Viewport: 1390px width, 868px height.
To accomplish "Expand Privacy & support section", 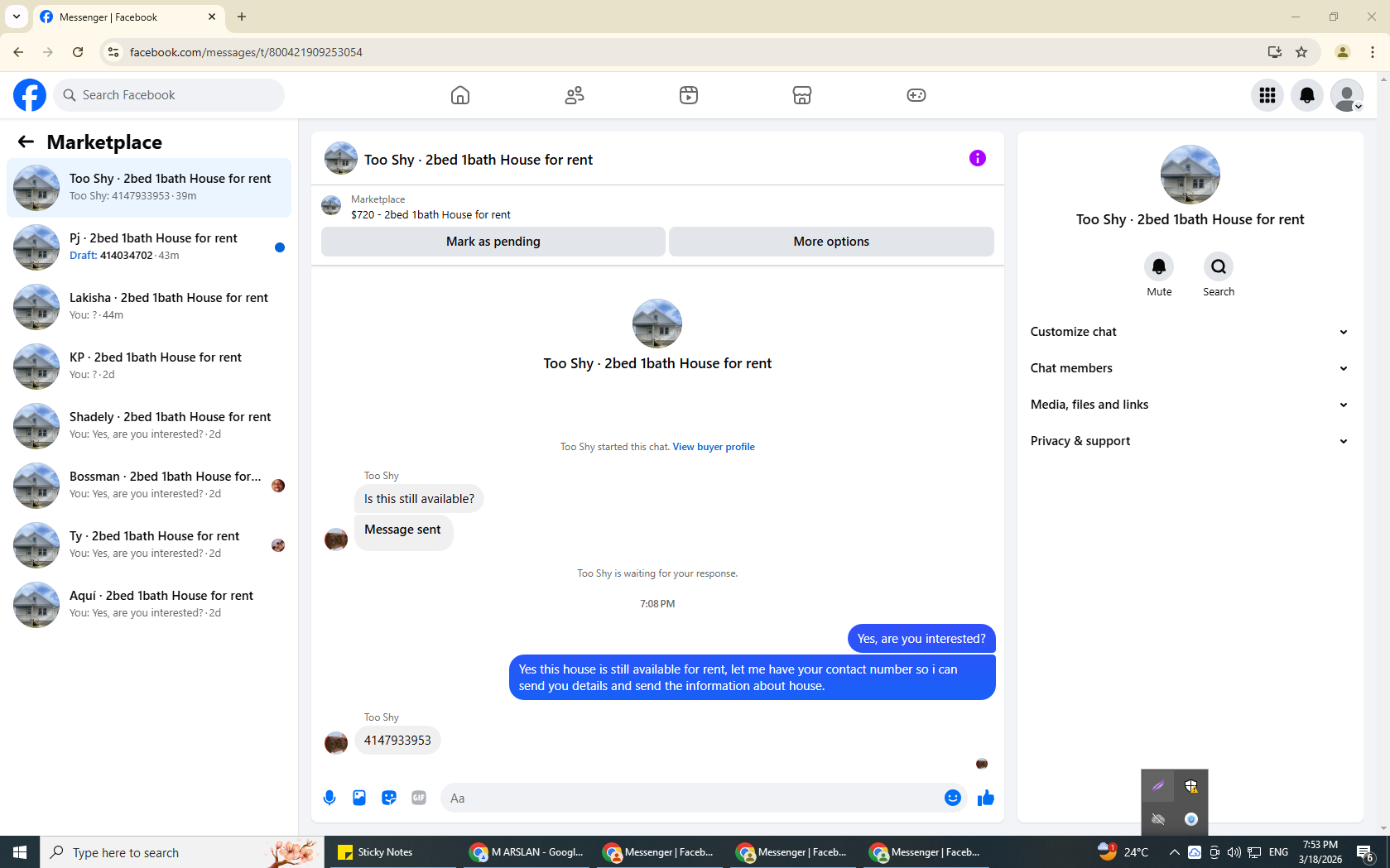I will click(1190, 441).
